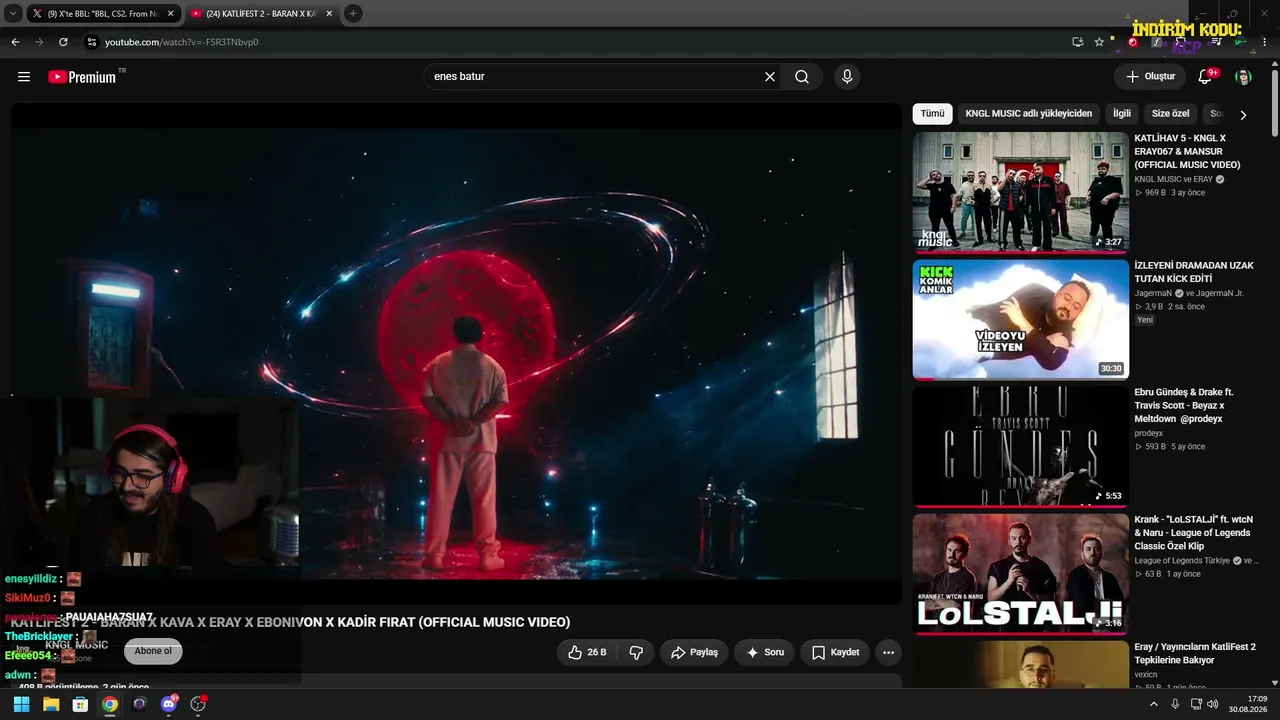Start voice search with microphone
The image size is (1280, 720).
point(847,77)
